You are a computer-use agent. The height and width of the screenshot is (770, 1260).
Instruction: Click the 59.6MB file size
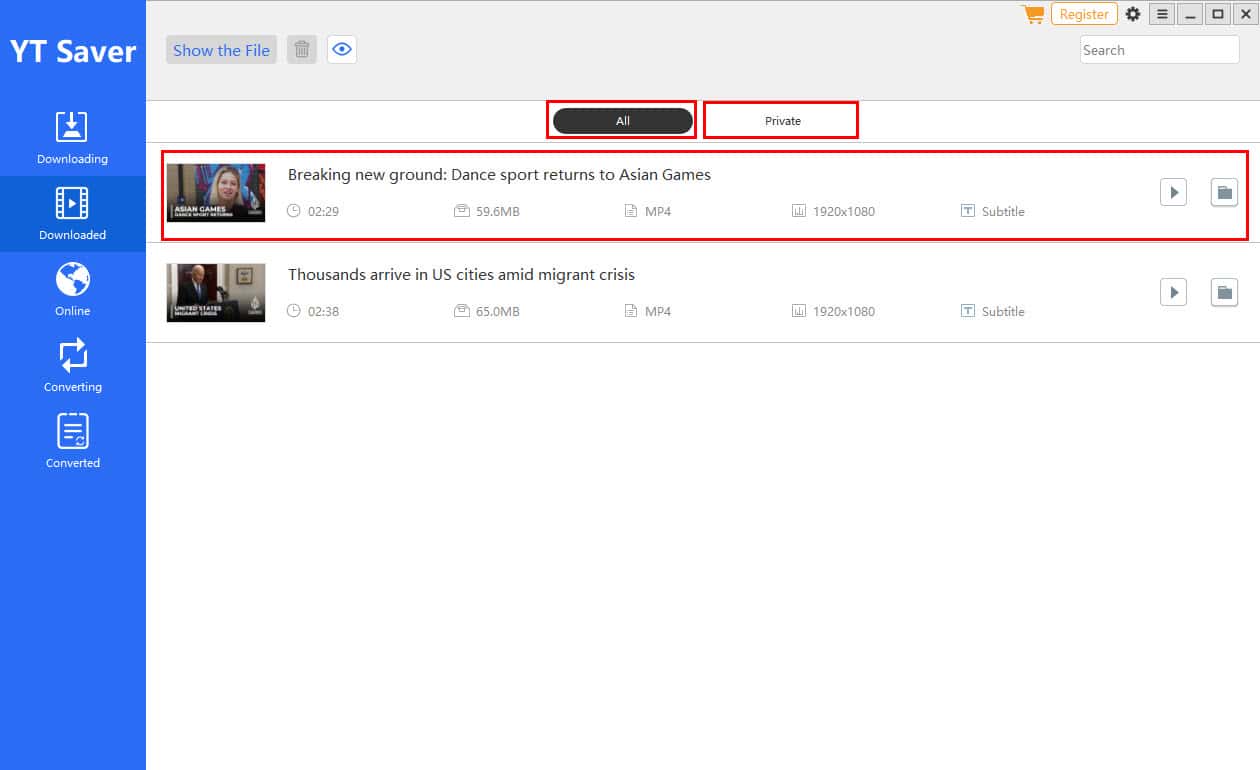point(497,212)
